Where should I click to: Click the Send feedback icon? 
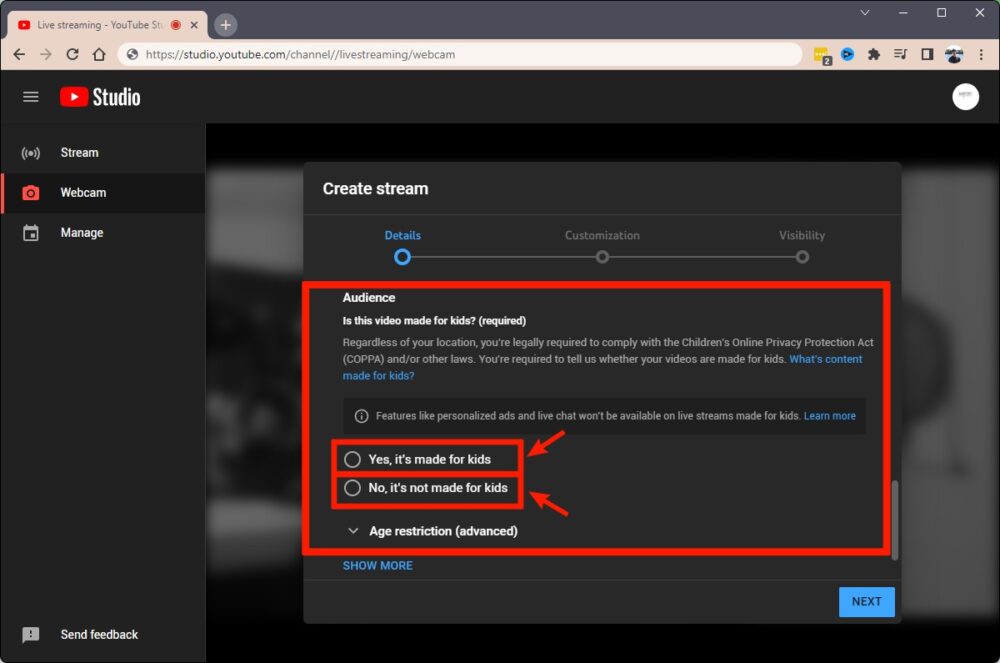[31, 635]
